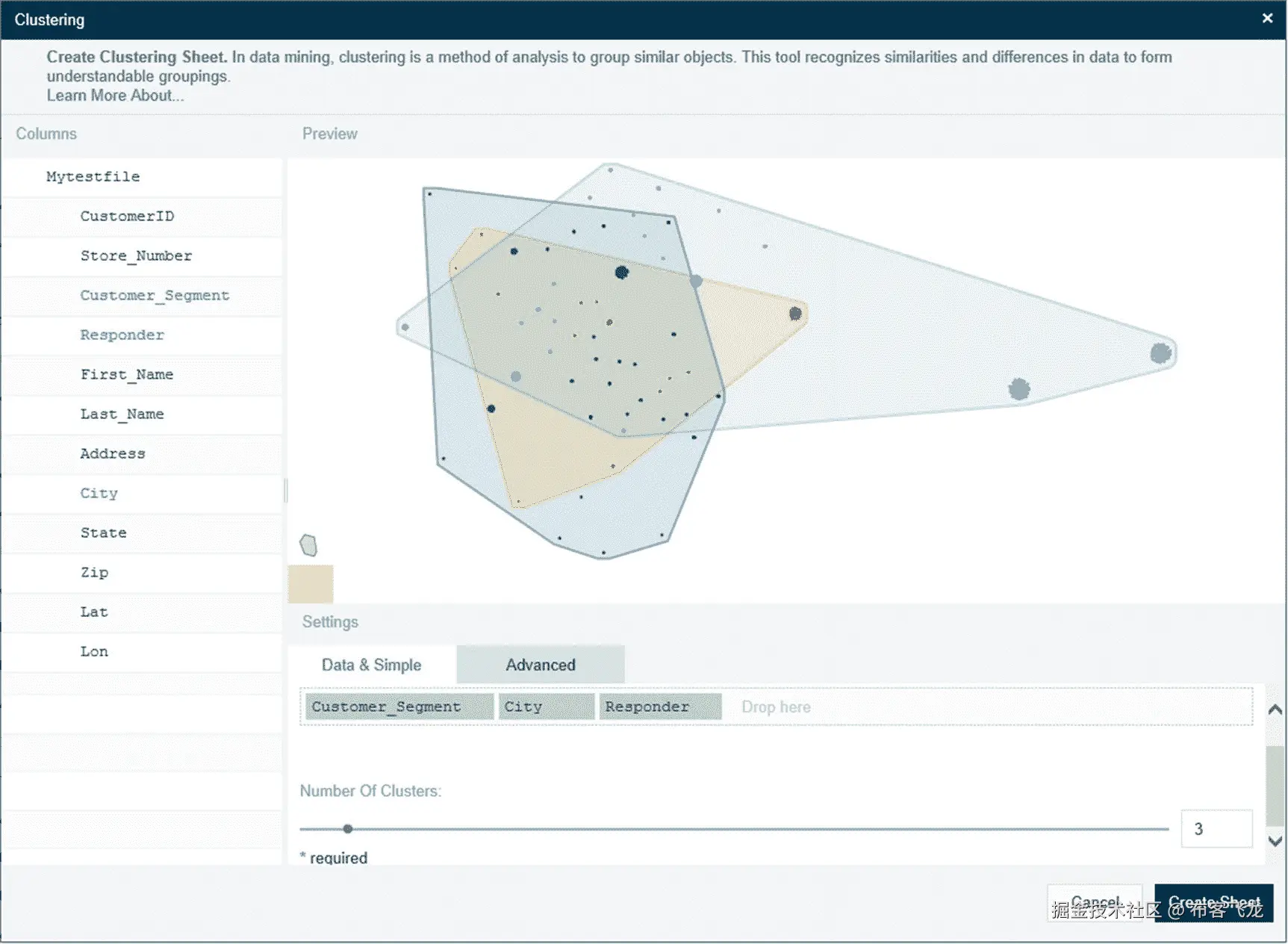Image resolution: width=1288 pixels, height=944 pixels.
Task: Click the Cancel button
Action: point(1095,903)
